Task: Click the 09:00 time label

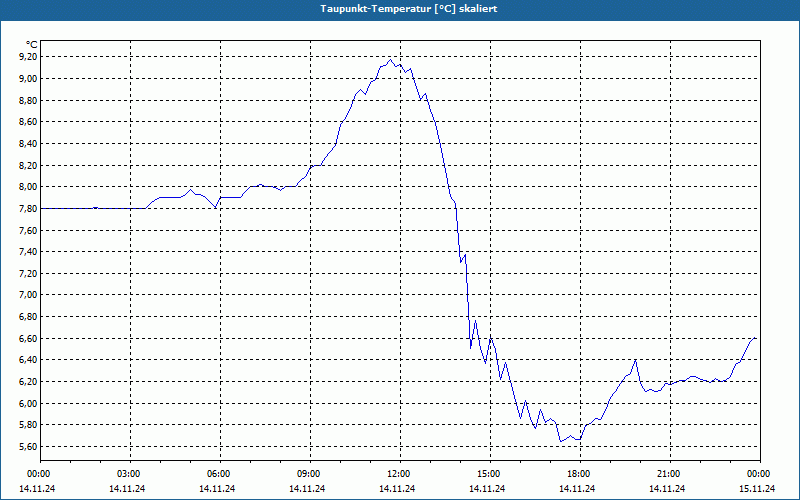Action: 310,474
